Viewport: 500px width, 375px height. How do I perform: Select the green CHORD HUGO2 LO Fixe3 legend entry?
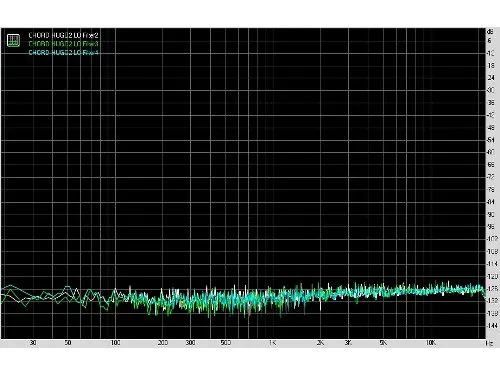click(x=63, y=44)
